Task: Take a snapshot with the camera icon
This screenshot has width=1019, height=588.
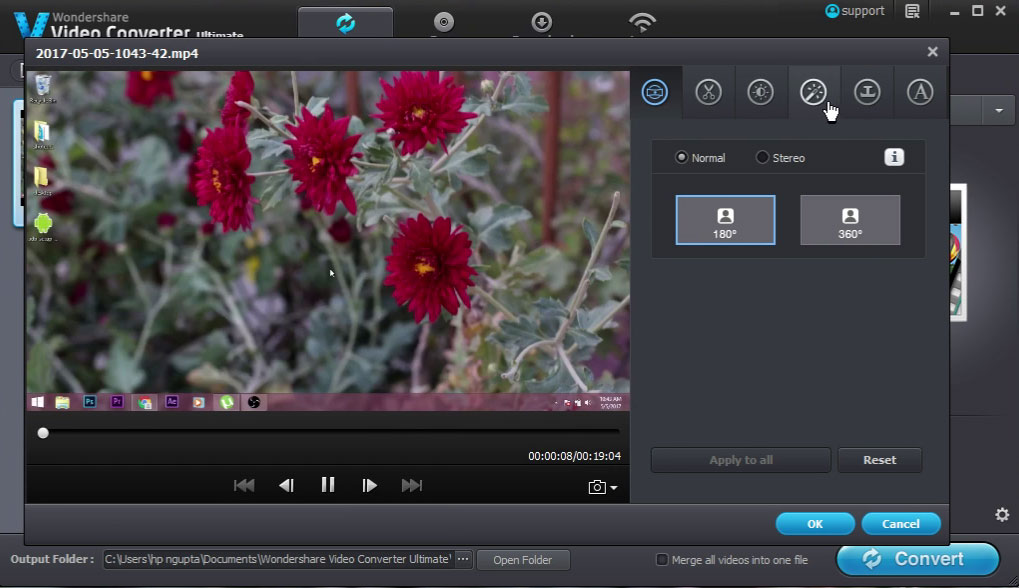Action: [x=595, y=485]
